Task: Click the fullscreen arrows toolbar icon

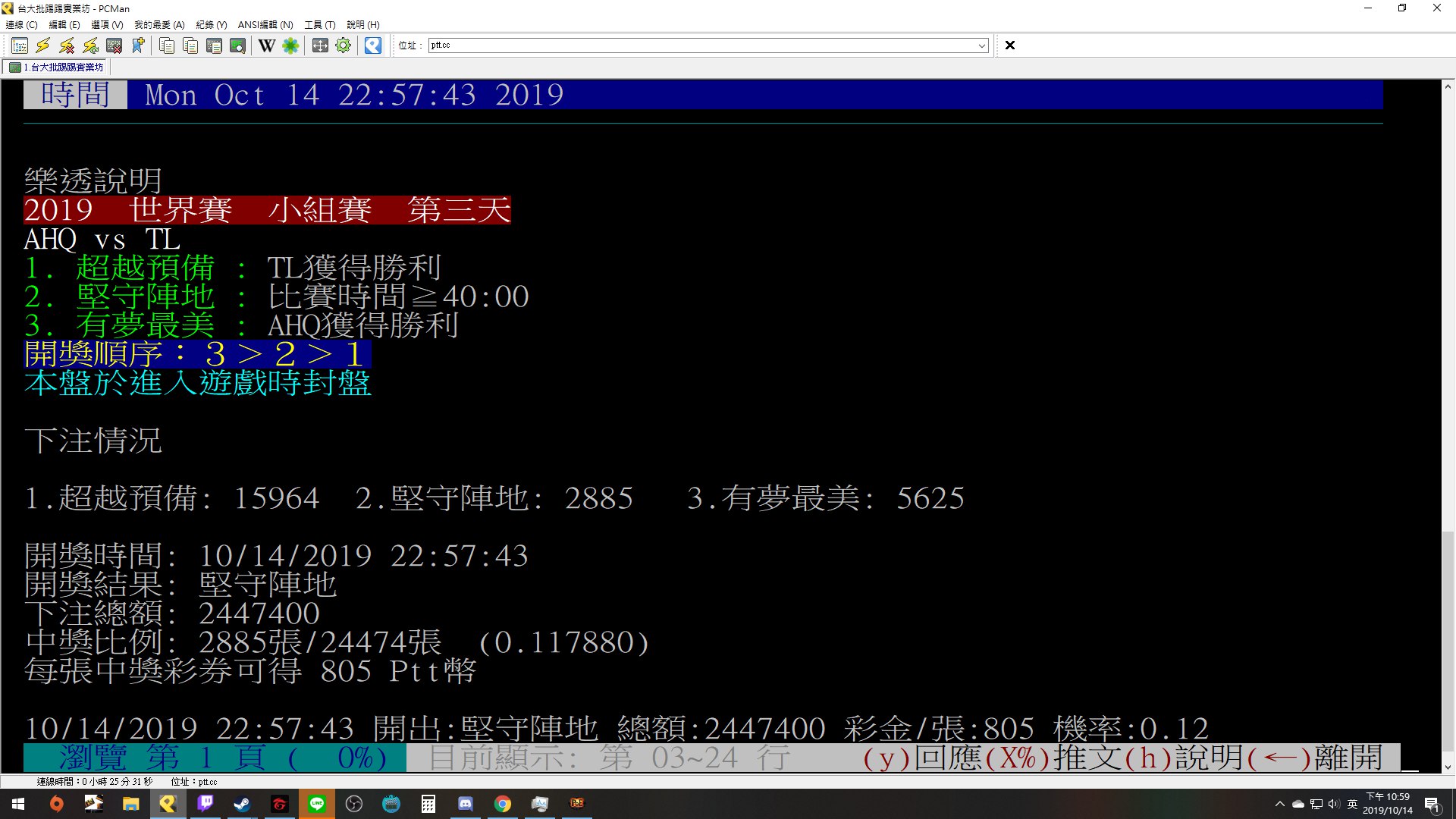Action: tap(320, 45)
